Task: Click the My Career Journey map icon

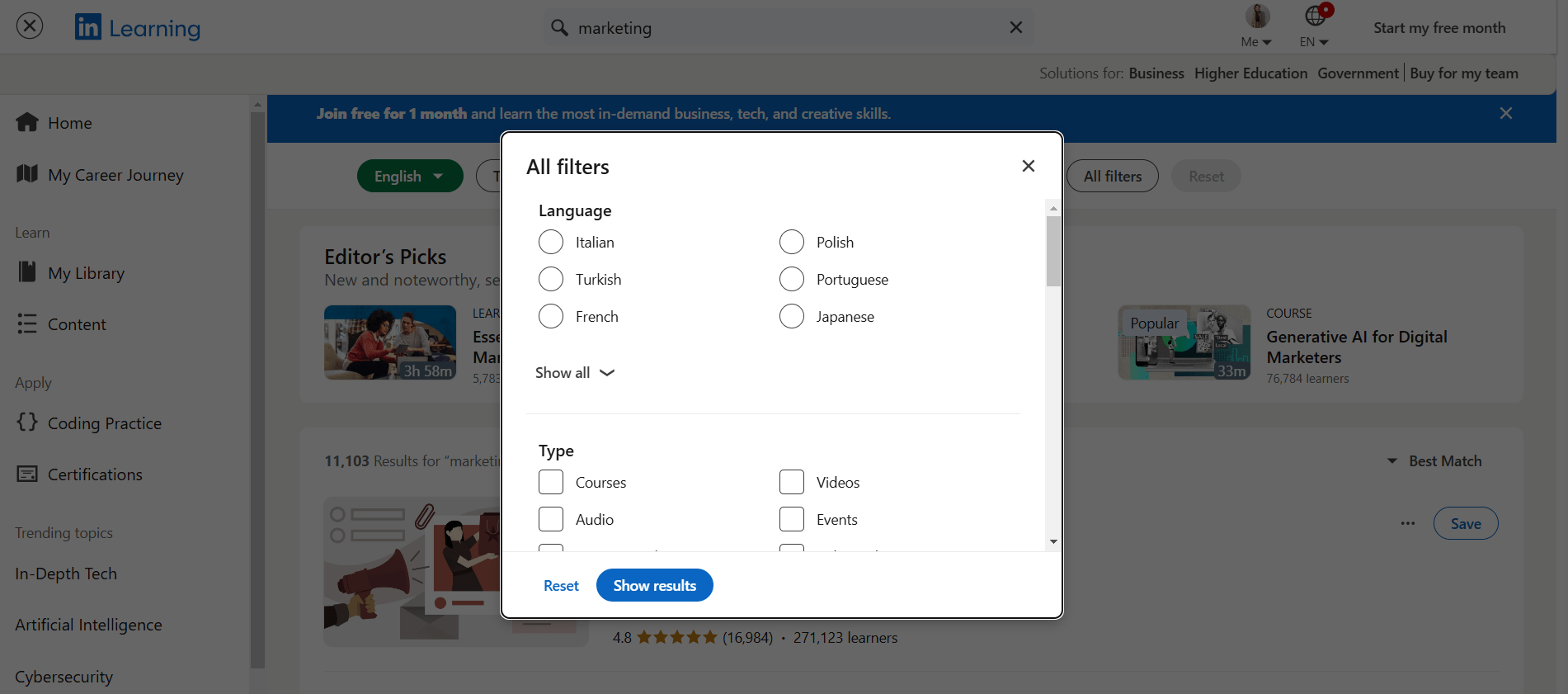Action: click(x=27, y=173)
